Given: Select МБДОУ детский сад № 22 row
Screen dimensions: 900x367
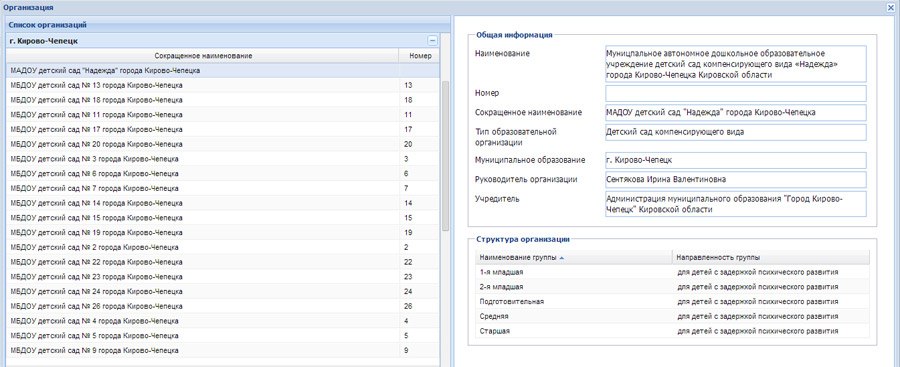Looking at the screenshot, I should (x=223, y=262).
